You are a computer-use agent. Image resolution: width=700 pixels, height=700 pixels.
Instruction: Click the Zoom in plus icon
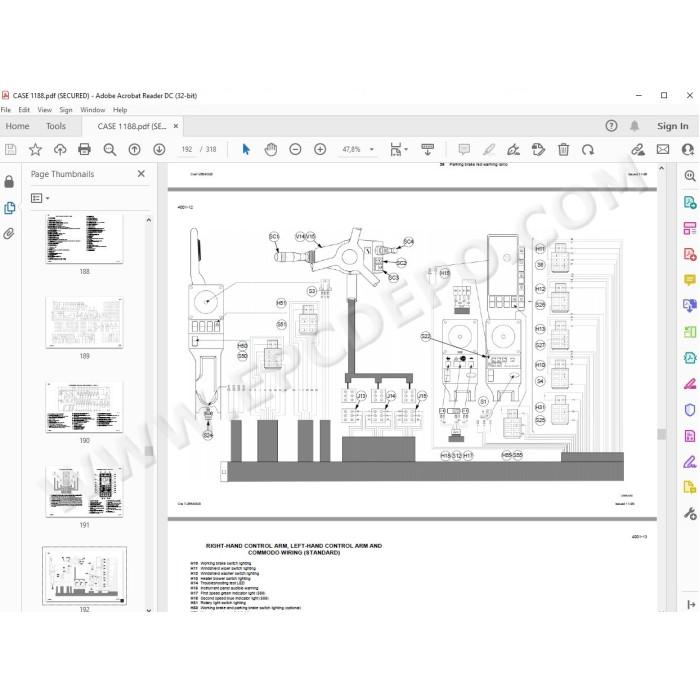[x=320, y=150]
